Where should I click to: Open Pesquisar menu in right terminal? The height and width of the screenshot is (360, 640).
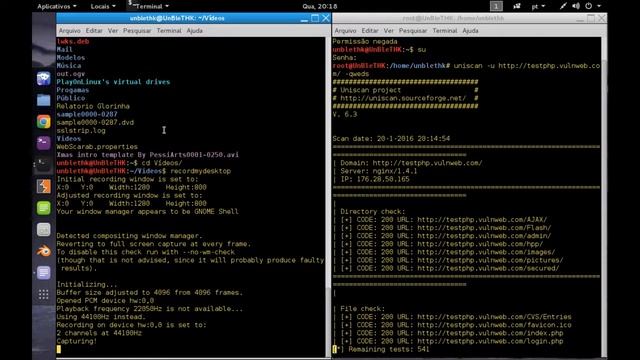[x=413, y=31]
